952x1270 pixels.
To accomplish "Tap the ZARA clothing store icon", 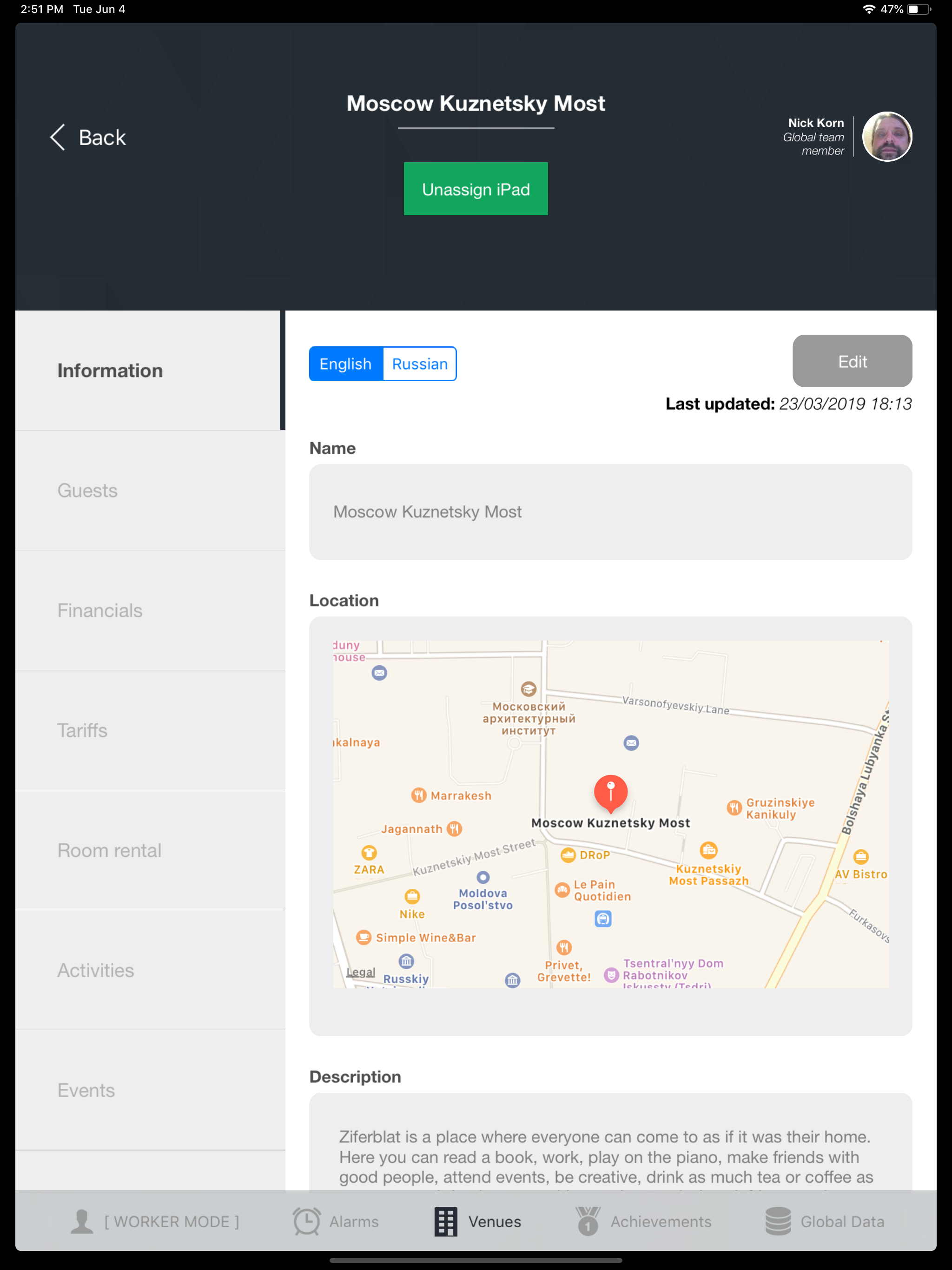I will (x=369, y=853).
